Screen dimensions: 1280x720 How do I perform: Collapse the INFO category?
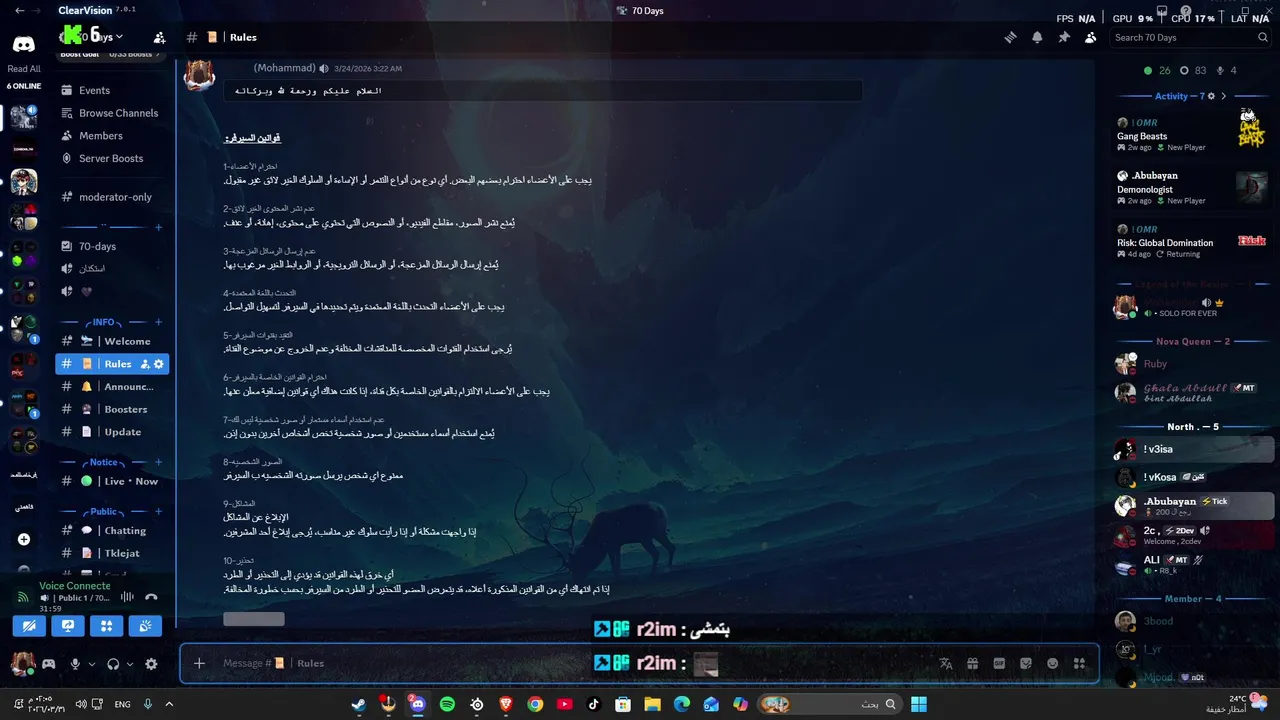(103, 322)
